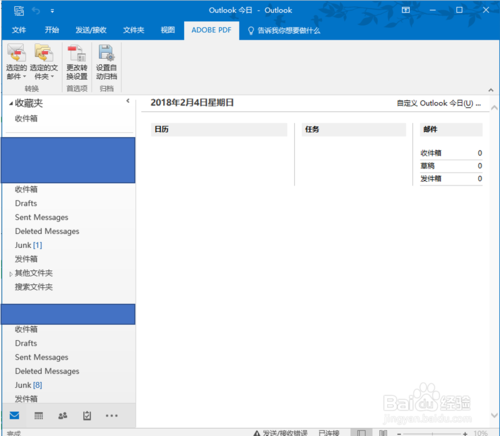The width and height of the screenshot is (500, 436).
Task: Open 发件箱 in the 邮件 summary list
Action: (x=431, y=179)
